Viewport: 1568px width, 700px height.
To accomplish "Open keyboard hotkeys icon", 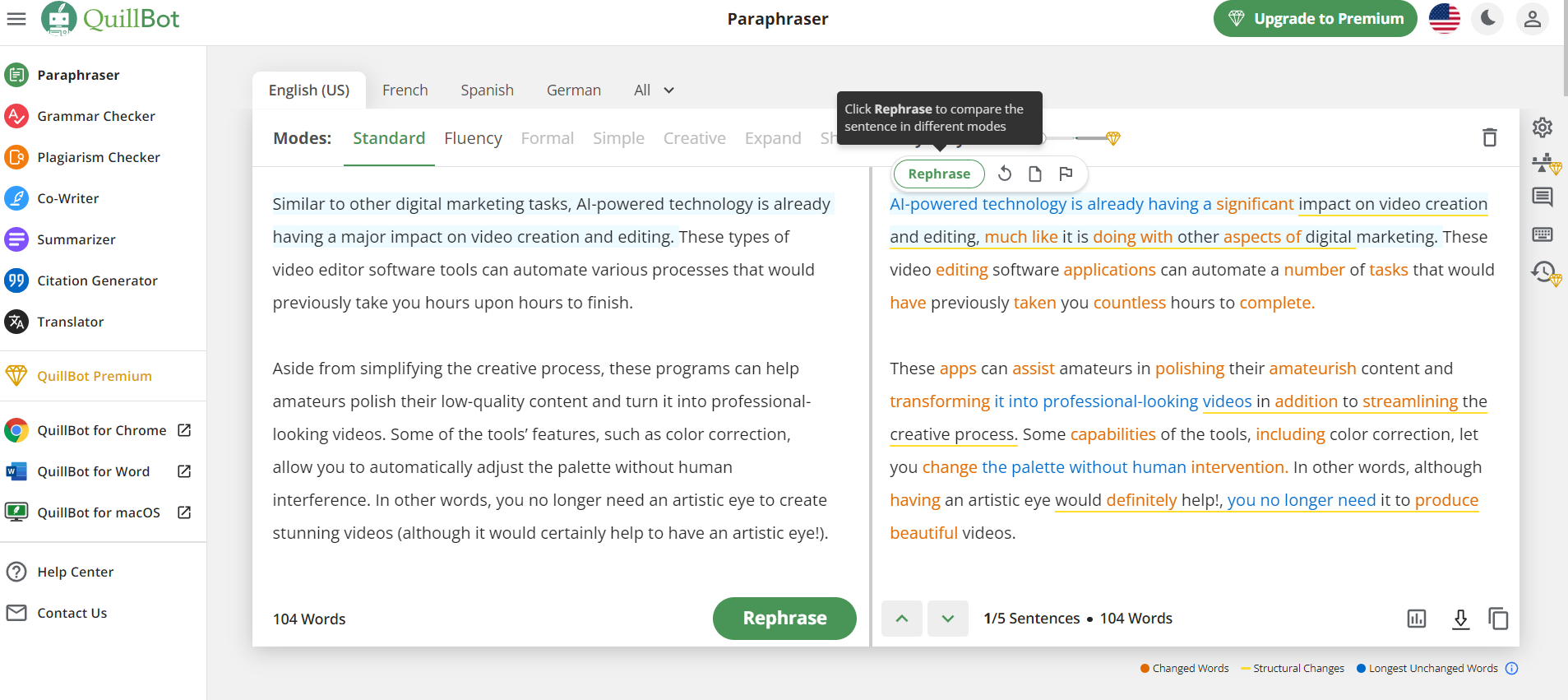I will 1543,234.
